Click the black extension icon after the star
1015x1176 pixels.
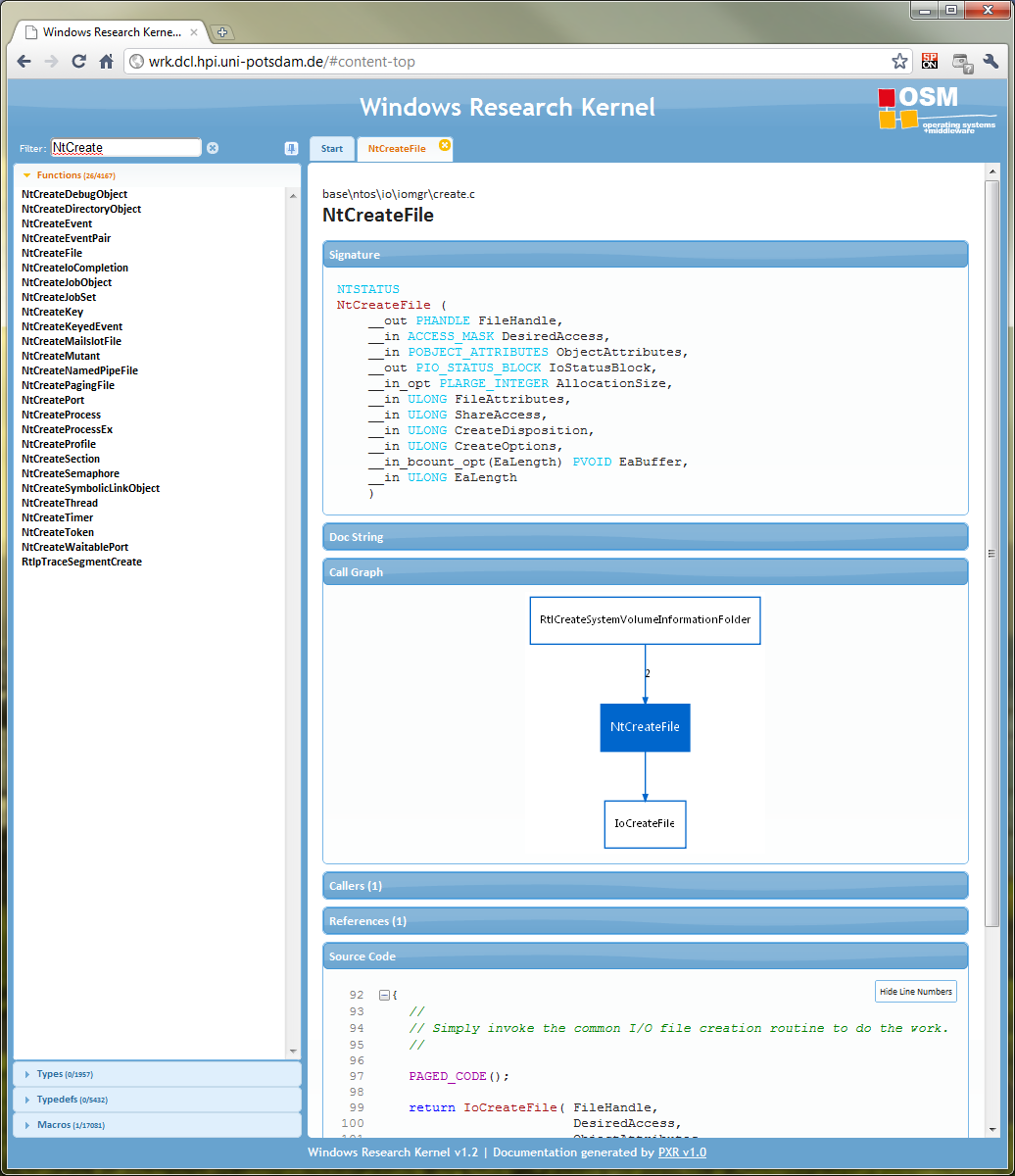(x=929, y=62)
